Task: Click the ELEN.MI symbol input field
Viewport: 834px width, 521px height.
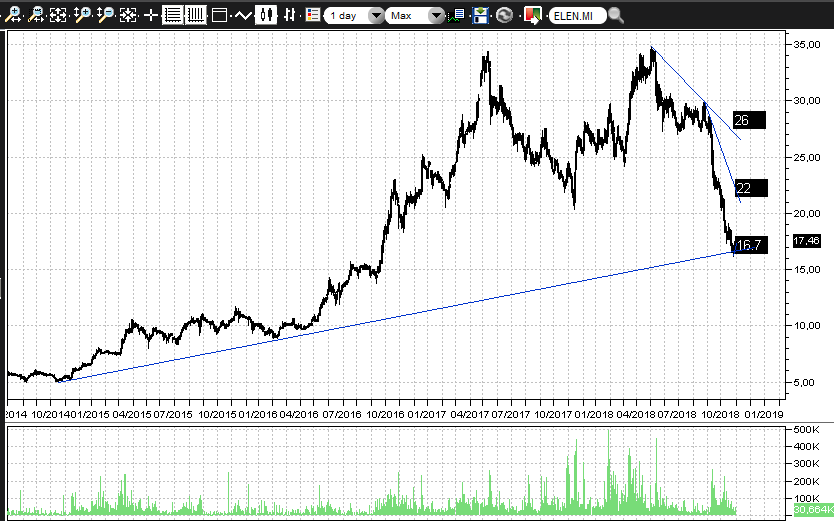Action: (x=578, y=15)
